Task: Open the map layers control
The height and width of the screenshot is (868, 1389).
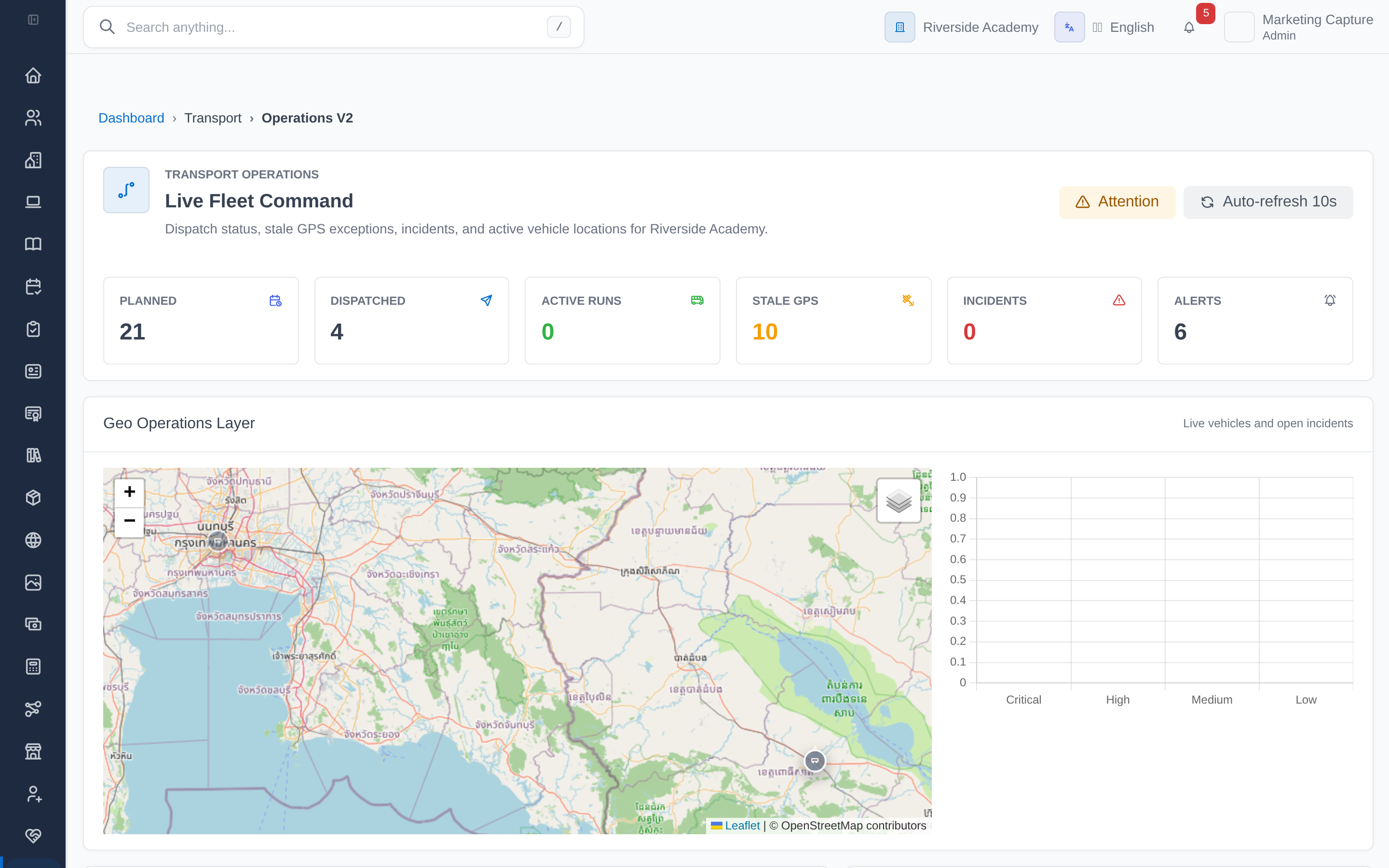Action: (898, 501)
